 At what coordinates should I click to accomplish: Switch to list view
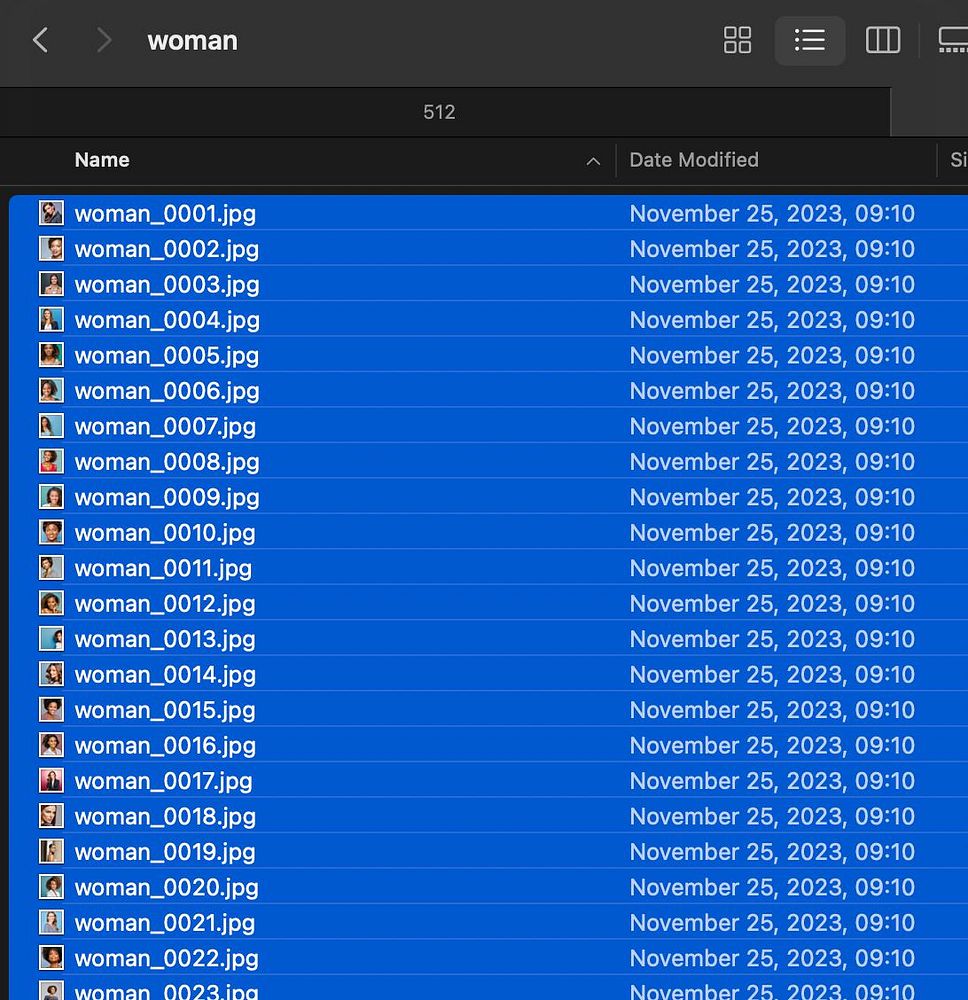[810, 40]
